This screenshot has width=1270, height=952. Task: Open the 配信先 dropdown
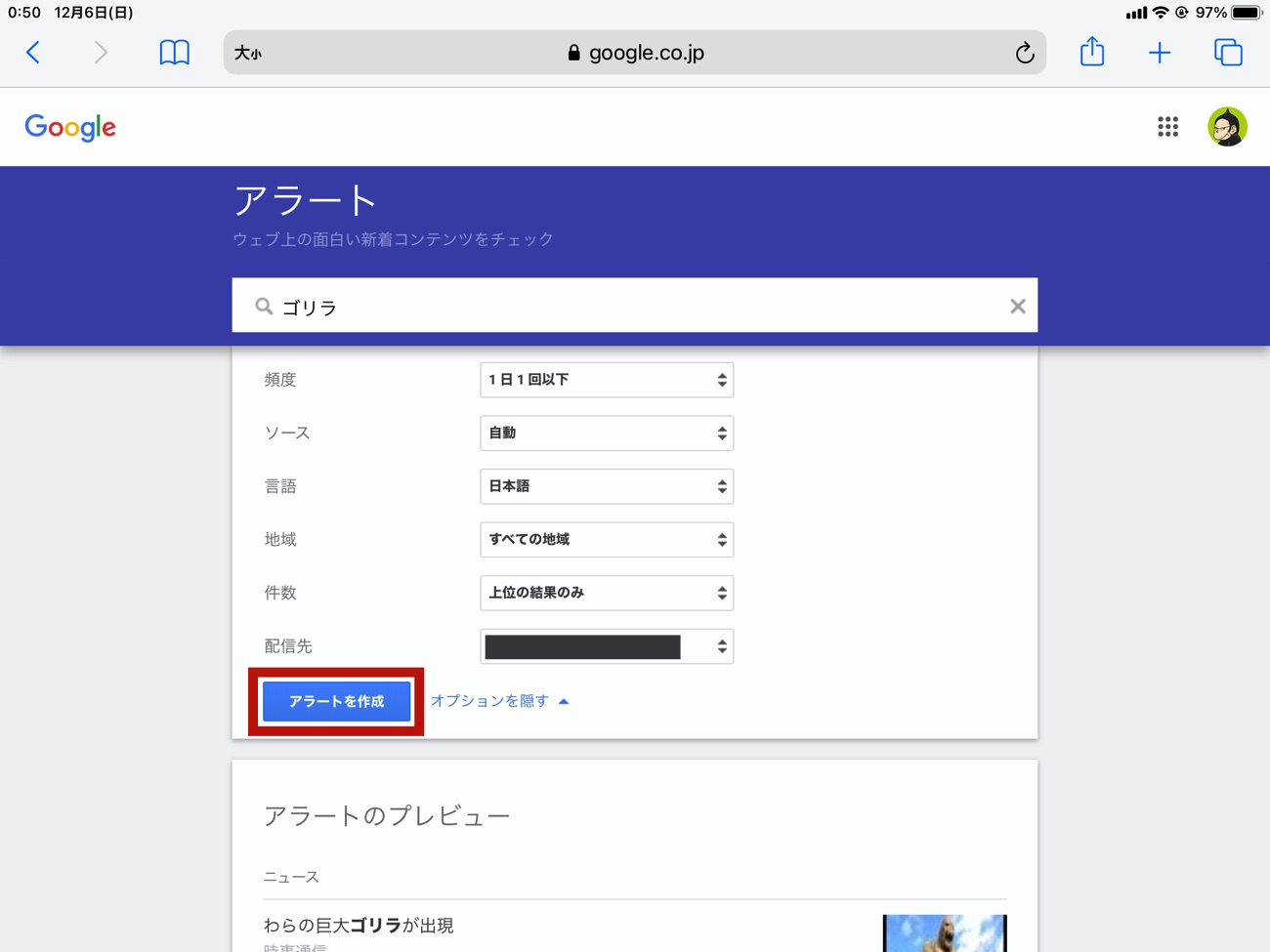607,646
